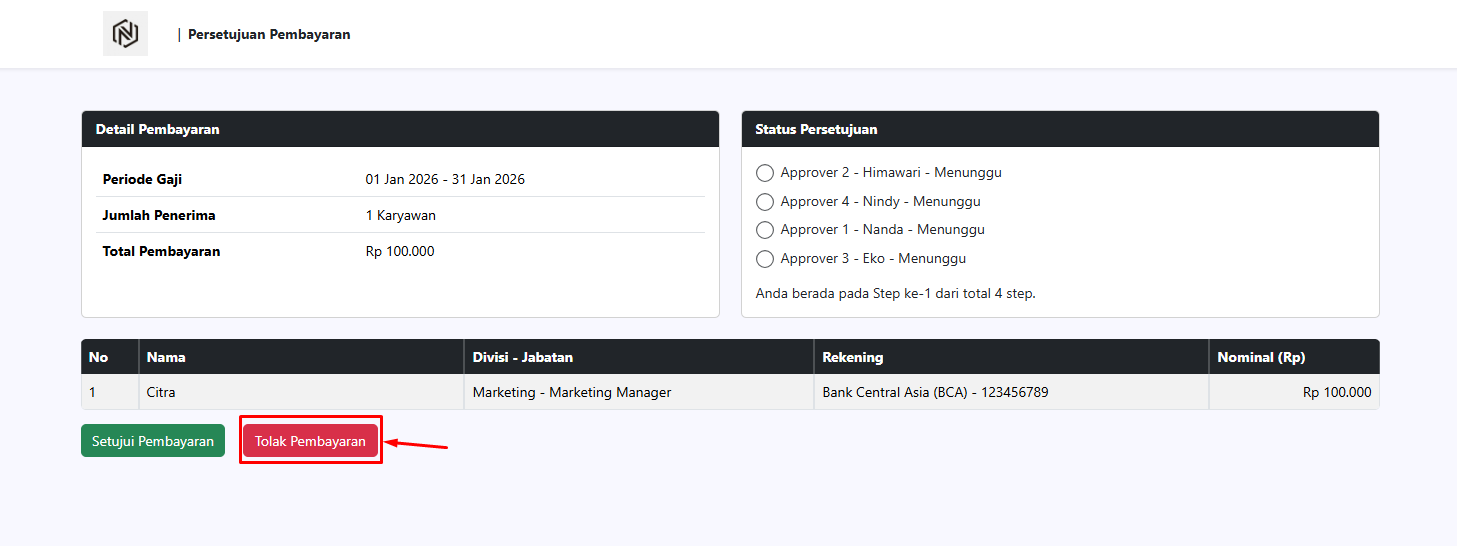The height and width of the screenshot is (546, 1457).
Task: Click the Total Pembayaran Rp 100.000 value
Action: click(x=400, y=251)
